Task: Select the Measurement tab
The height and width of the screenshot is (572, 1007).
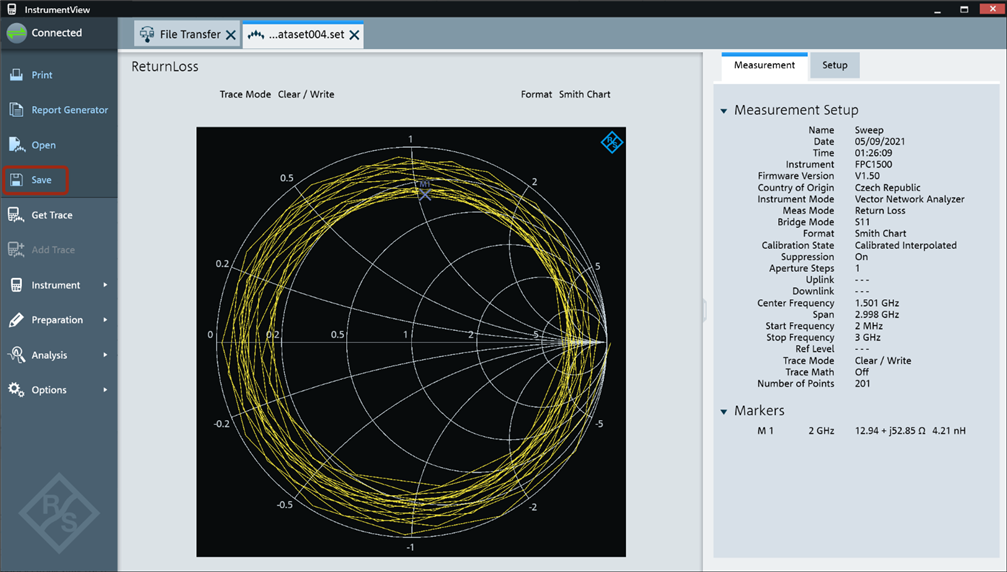Action: pos(764,65)
